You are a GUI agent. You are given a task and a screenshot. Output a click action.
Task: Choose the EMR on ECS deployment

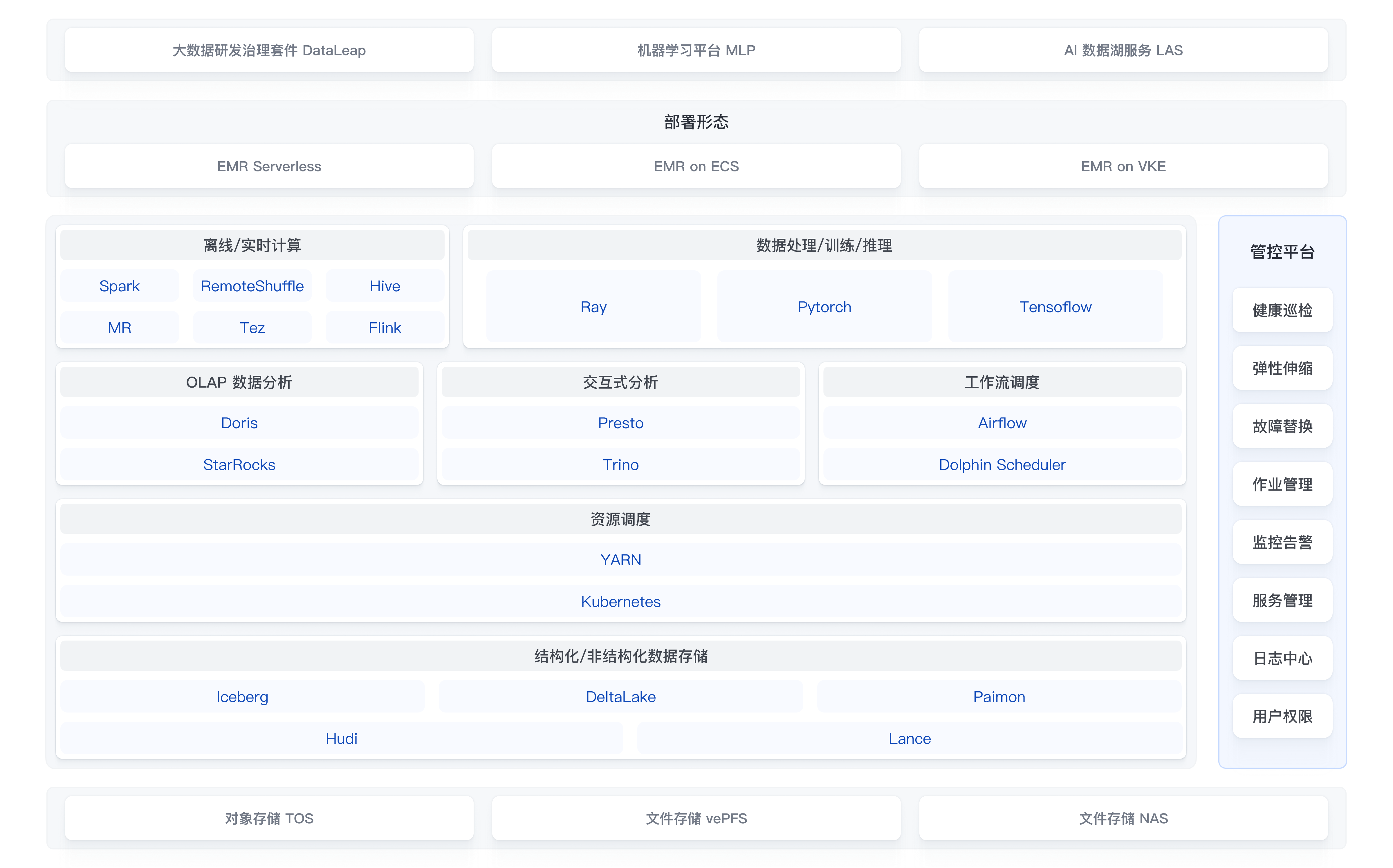[696, 167]
